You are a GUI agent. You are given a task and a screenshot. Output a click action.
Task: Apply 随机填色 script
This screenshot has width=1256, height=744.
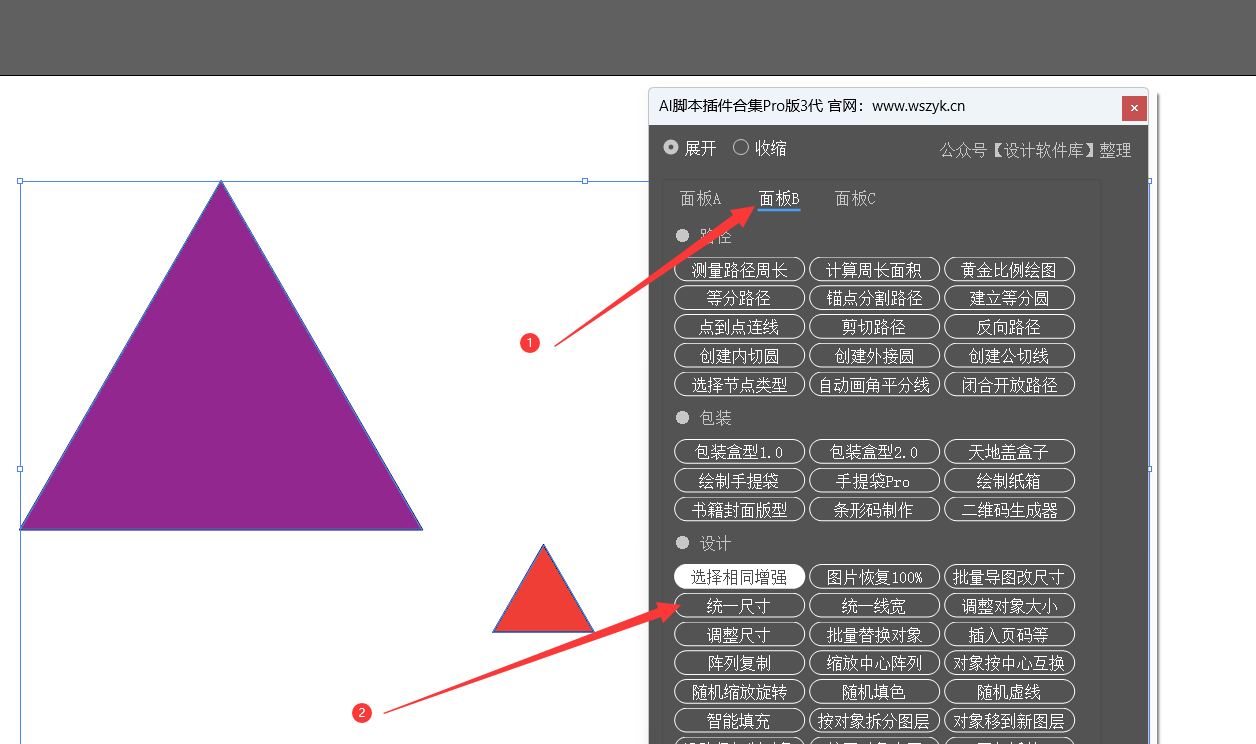coord(874,692)
